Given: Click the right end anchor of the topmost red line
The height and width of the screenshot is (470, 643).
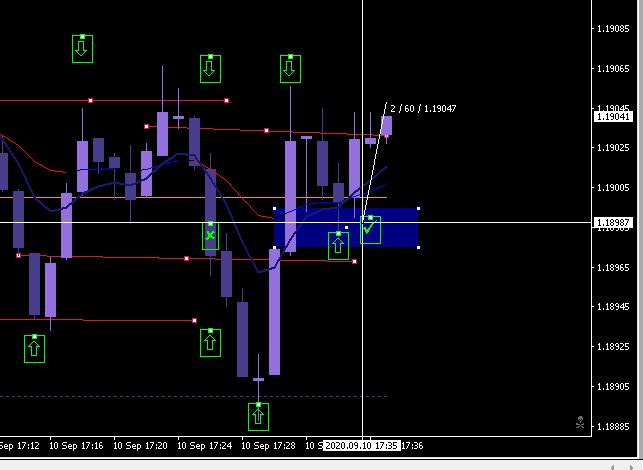Looking at the screenshot, I should point(226,100).
